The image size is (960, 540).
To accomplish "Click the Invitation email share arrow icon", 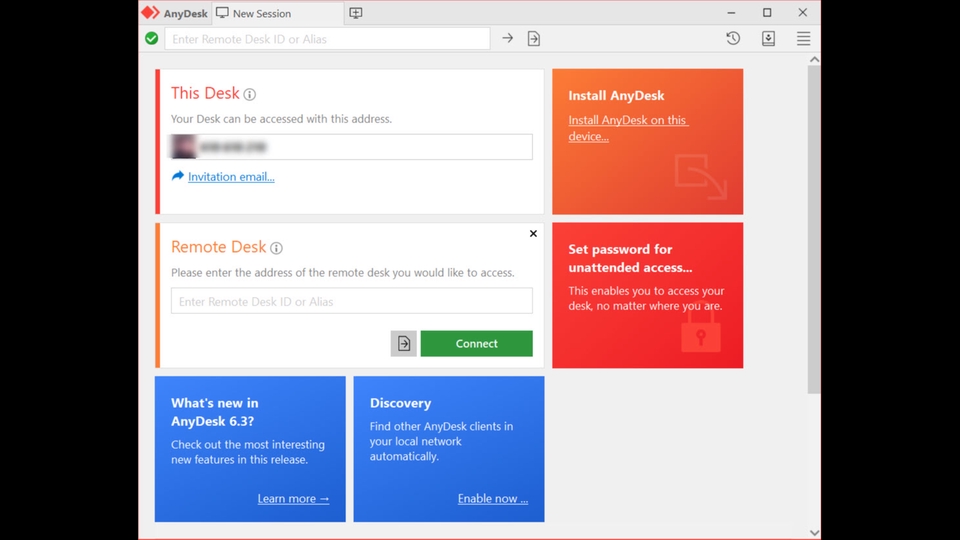I will click(x=178, y=176).
